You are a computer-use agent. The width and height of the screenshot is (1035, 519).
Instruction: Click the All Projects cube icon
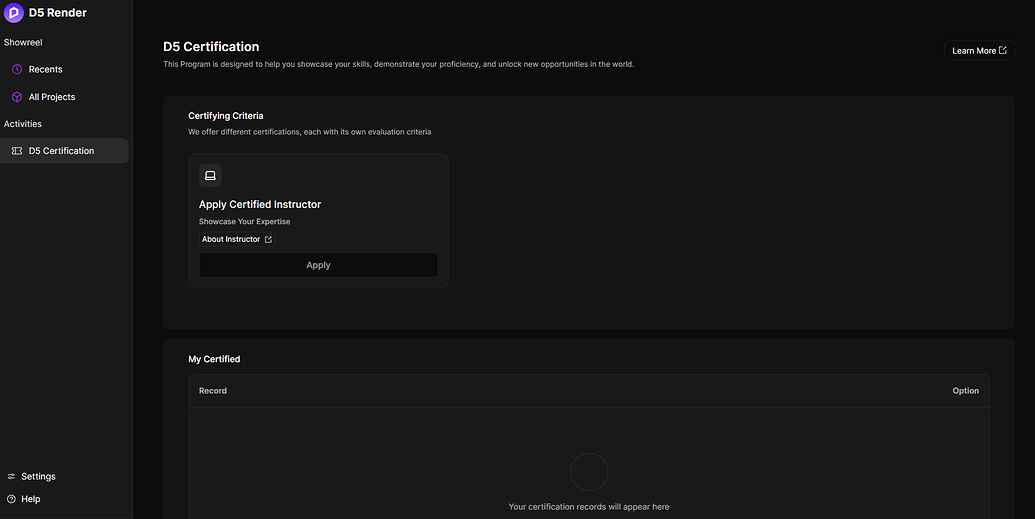(x=17, y=97)
